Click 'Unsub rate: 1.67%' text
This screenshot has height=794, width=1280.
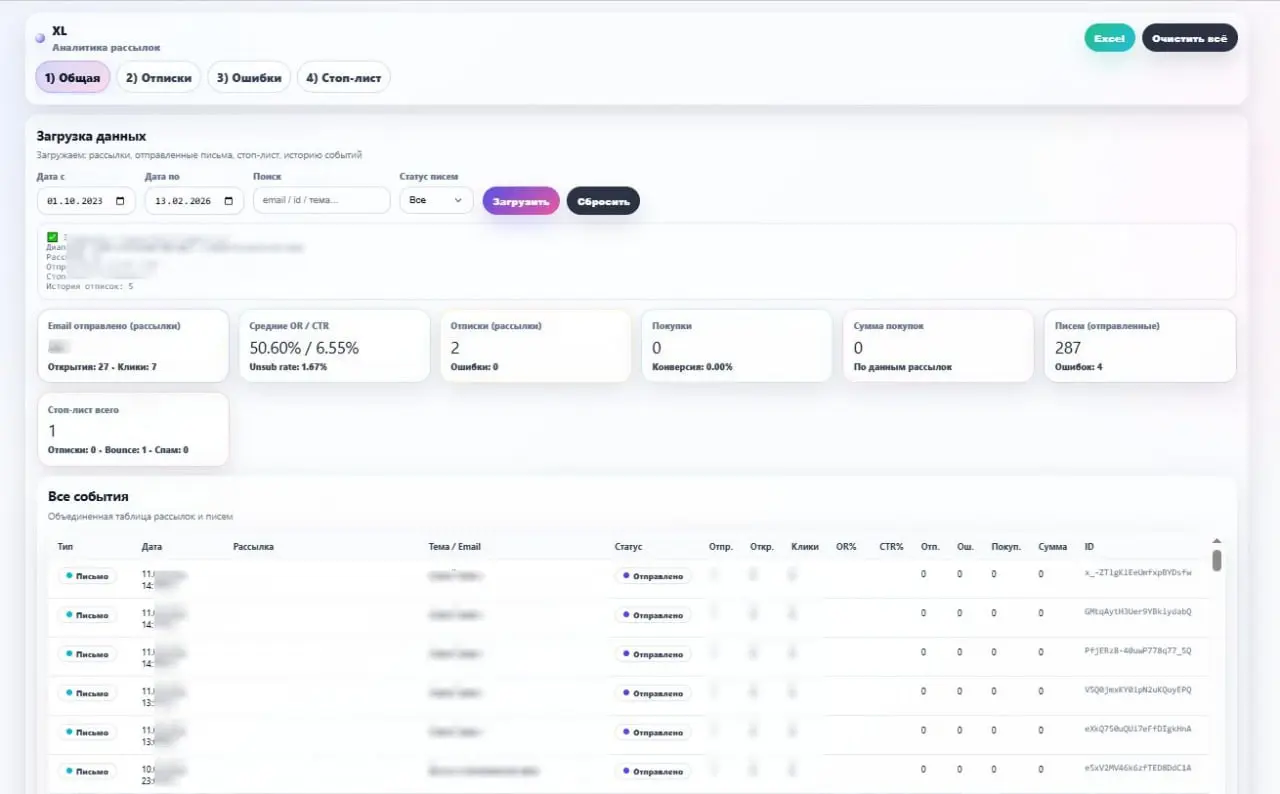tap(288, 367)
